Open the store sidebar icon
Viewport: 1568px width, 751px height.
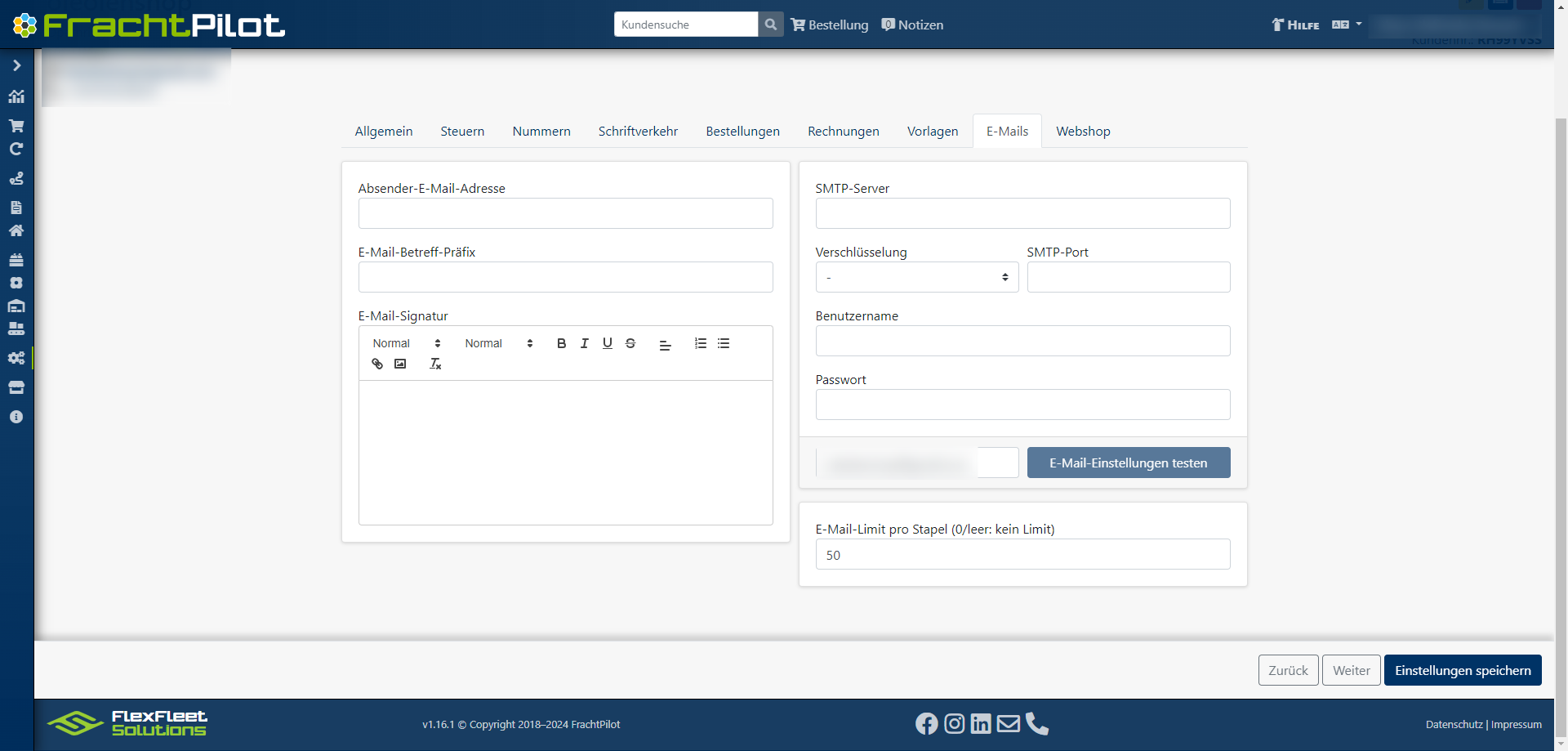tap(16, 387)
